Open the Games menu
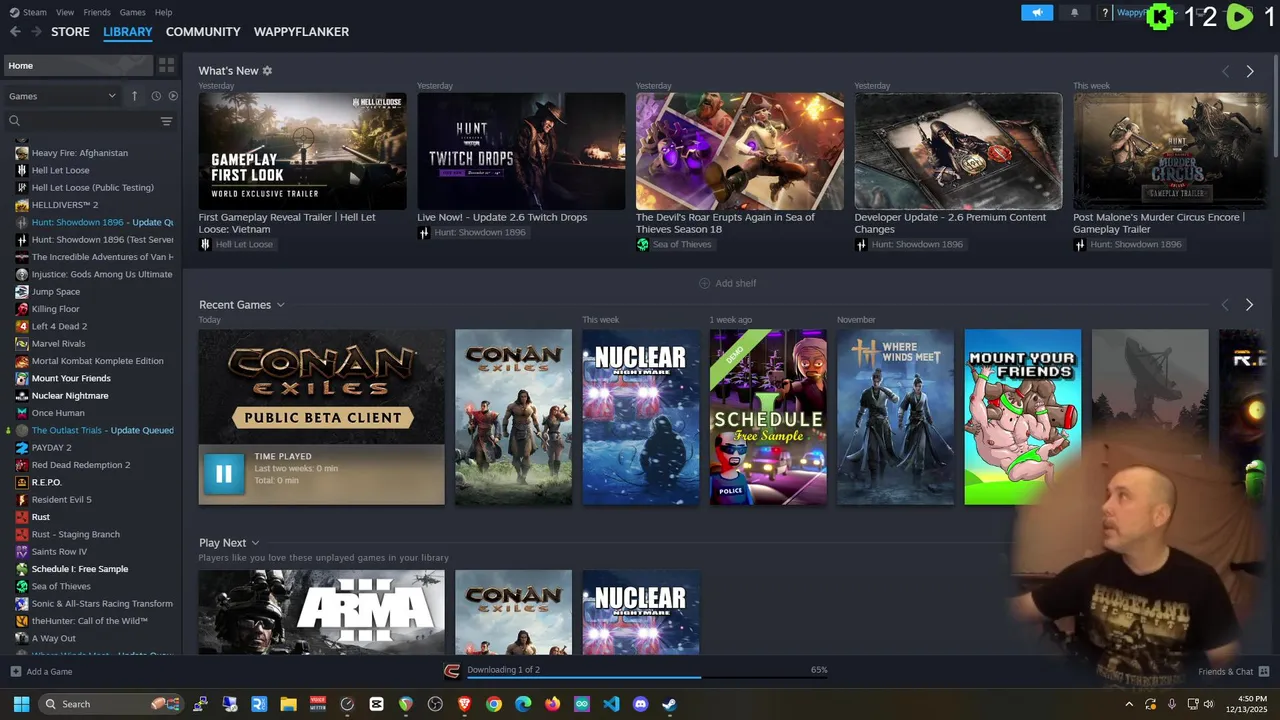The width and height of the screenshot is (1280, 720). 132,12
